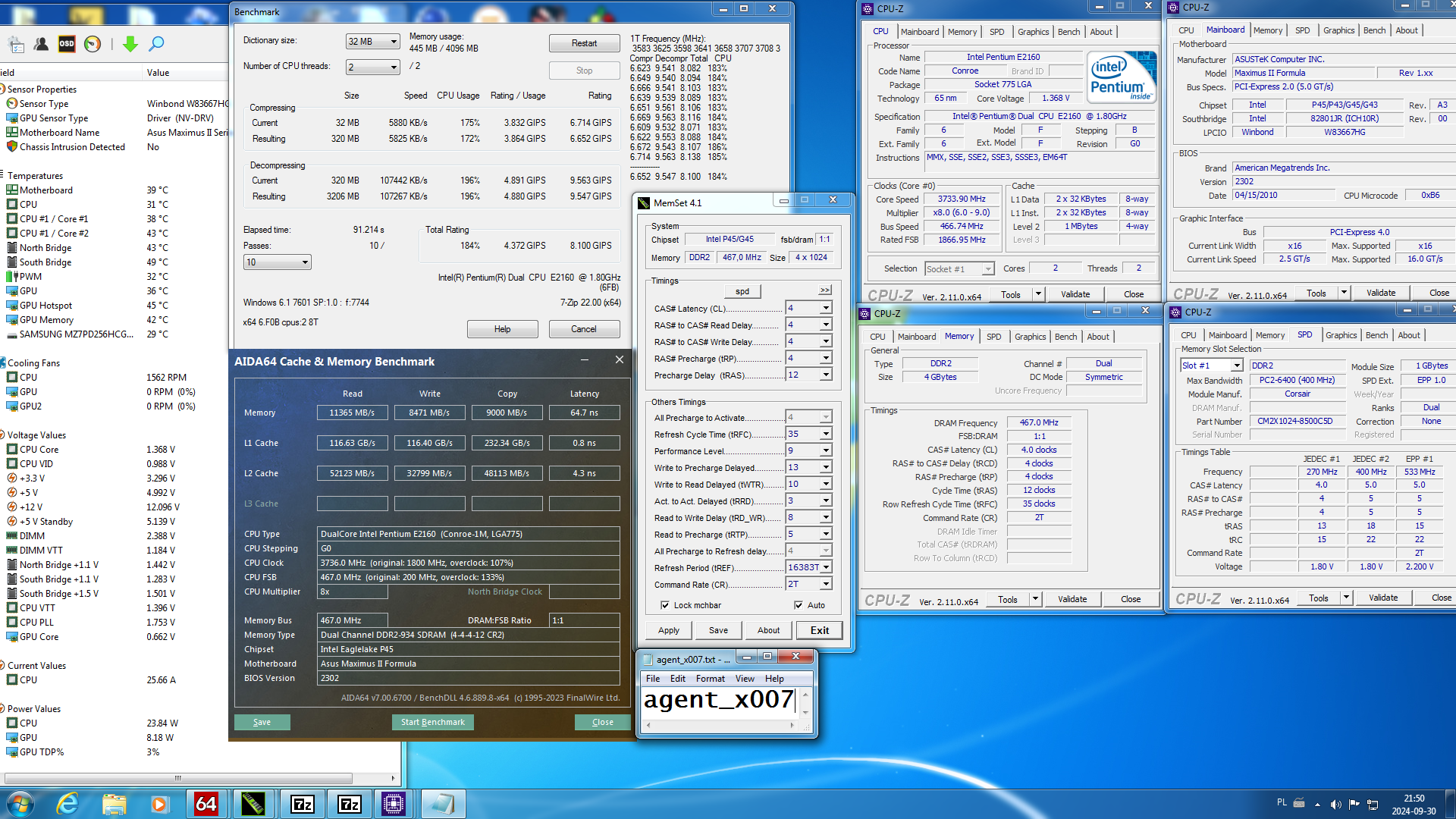Viewport: 1456px width, 819px height.
Task: Click the magnifier search icon in AIDA64 toolbar
Action: [156, 44]
